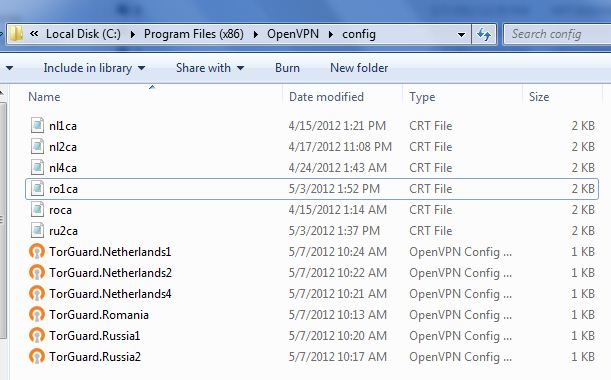Click the nl2ca CRT file icon
Viewport: 611px width, 380px height.
pos(37,147)
